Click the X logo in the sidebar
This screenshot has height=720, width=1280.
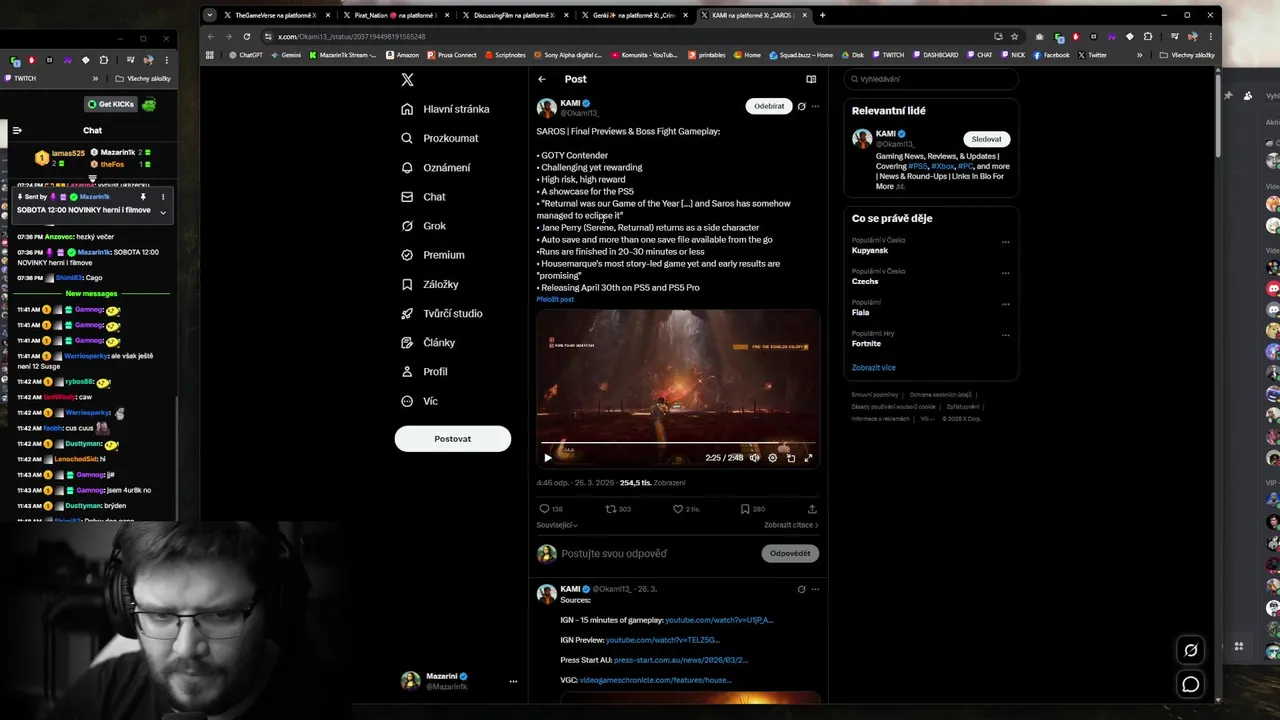coord(407,80)
